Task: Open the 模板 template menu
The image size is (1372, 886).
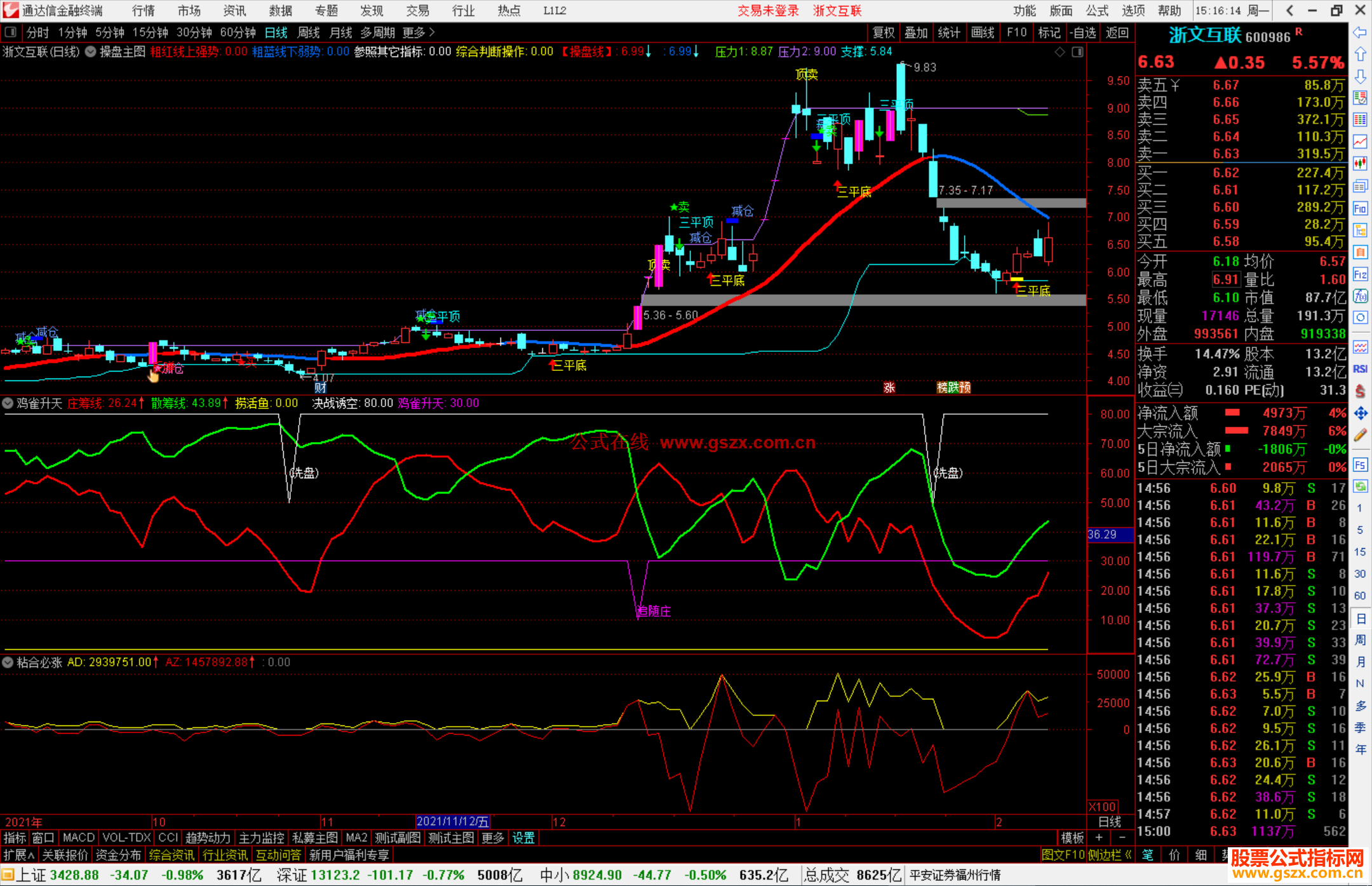Action: tap(1072, 838)
